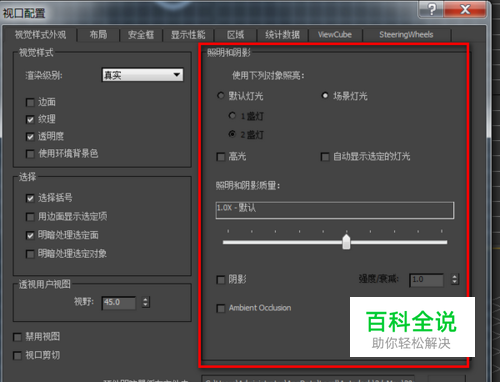Select the 默认灯光 radio button
Screen dimensions: 500x382
pos(220,96)
